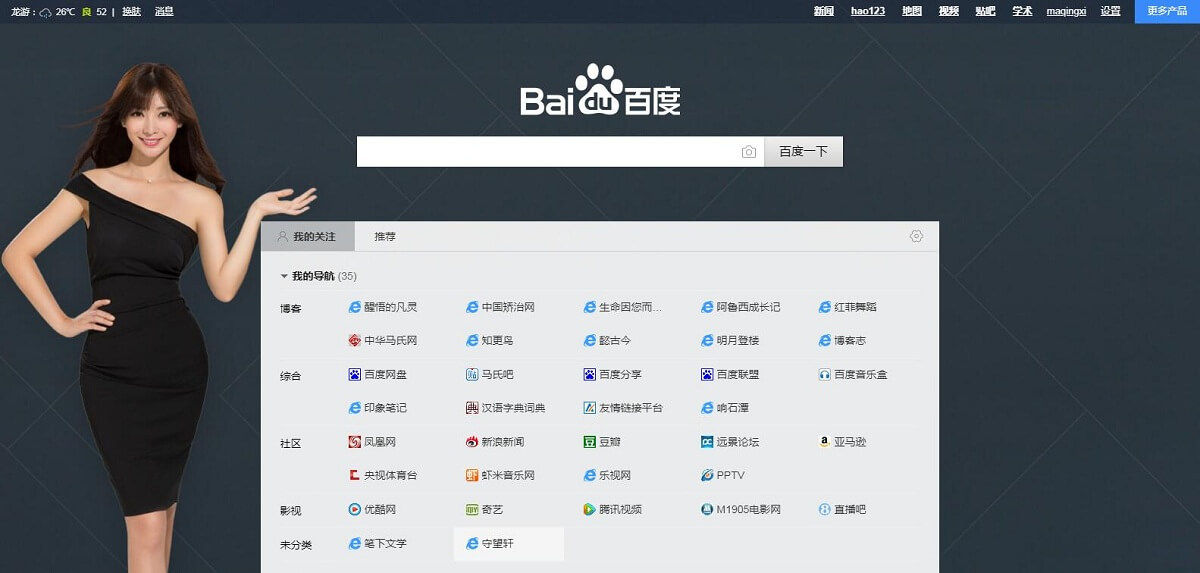Image resolution: width=1200 pixels, height=573 pixels.
Task: Click the camera image search icon
Action: pyautogui.click(x=749, y=152)
